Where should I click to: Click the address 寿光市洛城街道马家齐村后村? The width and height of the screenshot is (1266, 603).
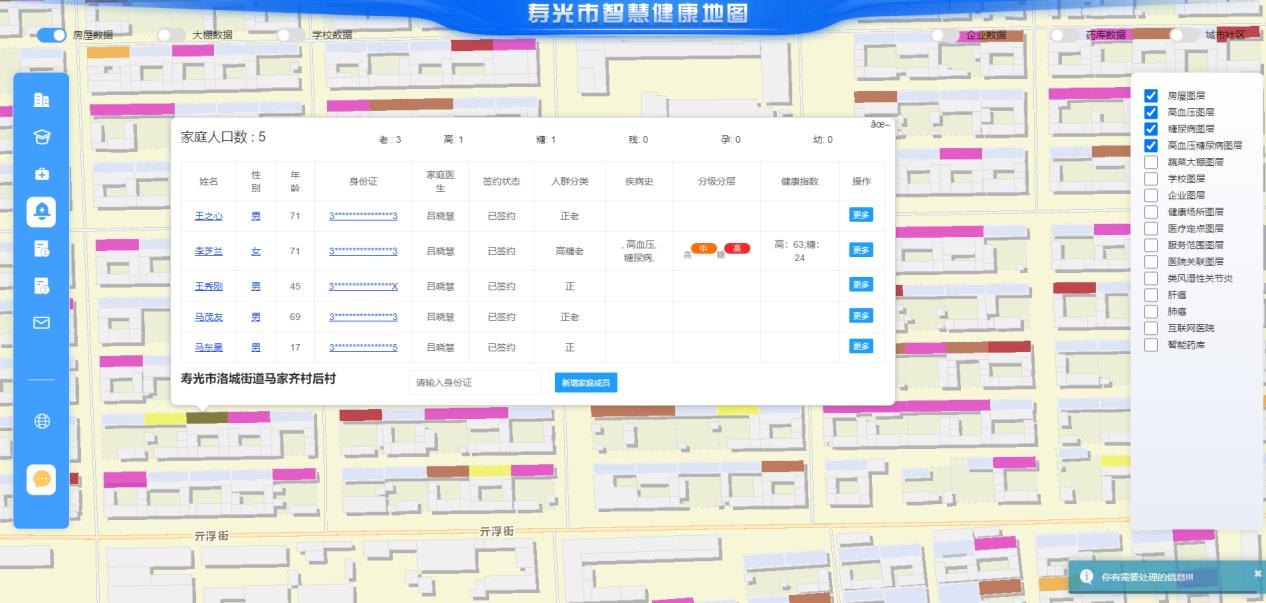point(258,380)
